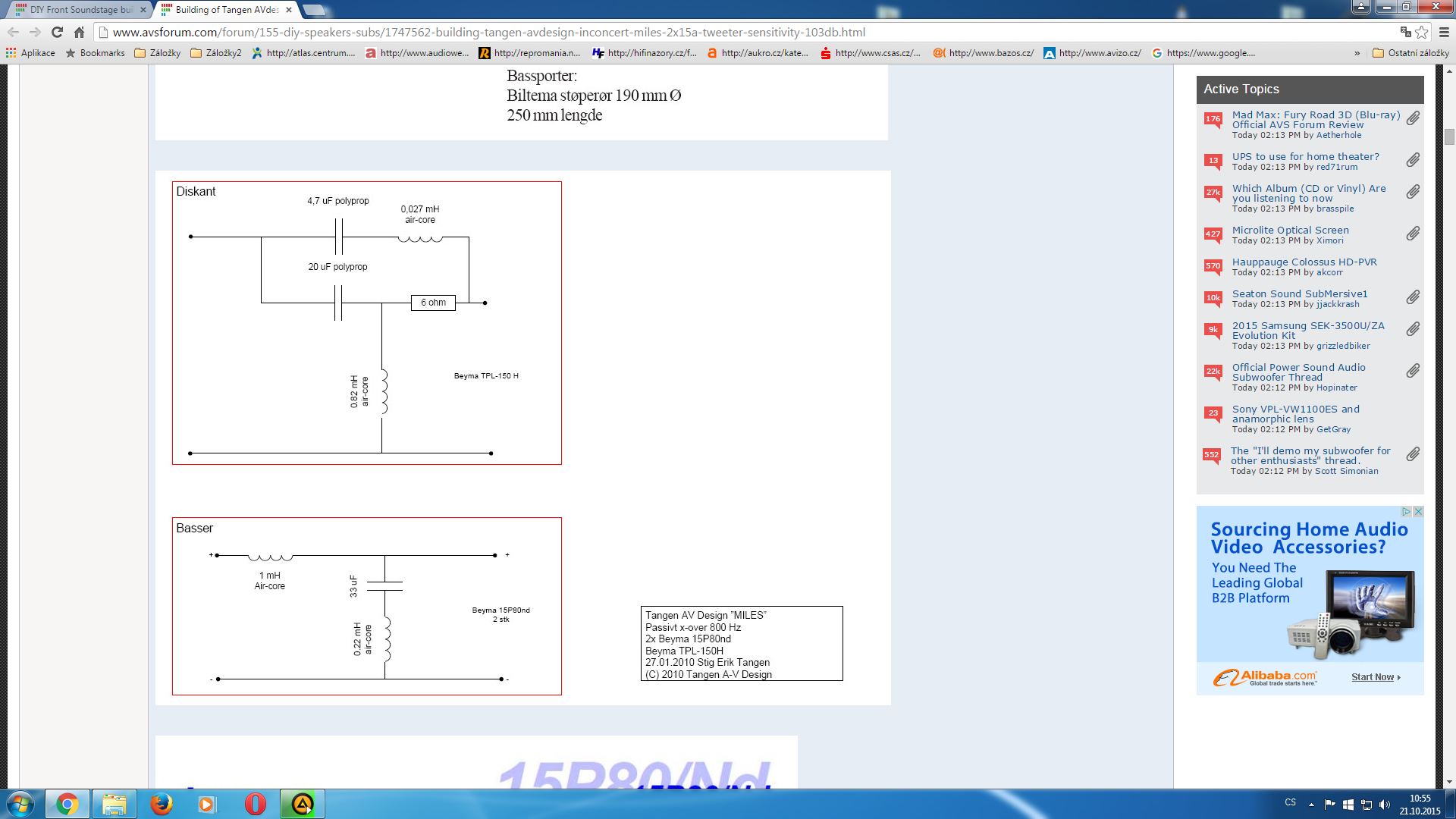Click Start Now on the Alibaba ad

1373,677
